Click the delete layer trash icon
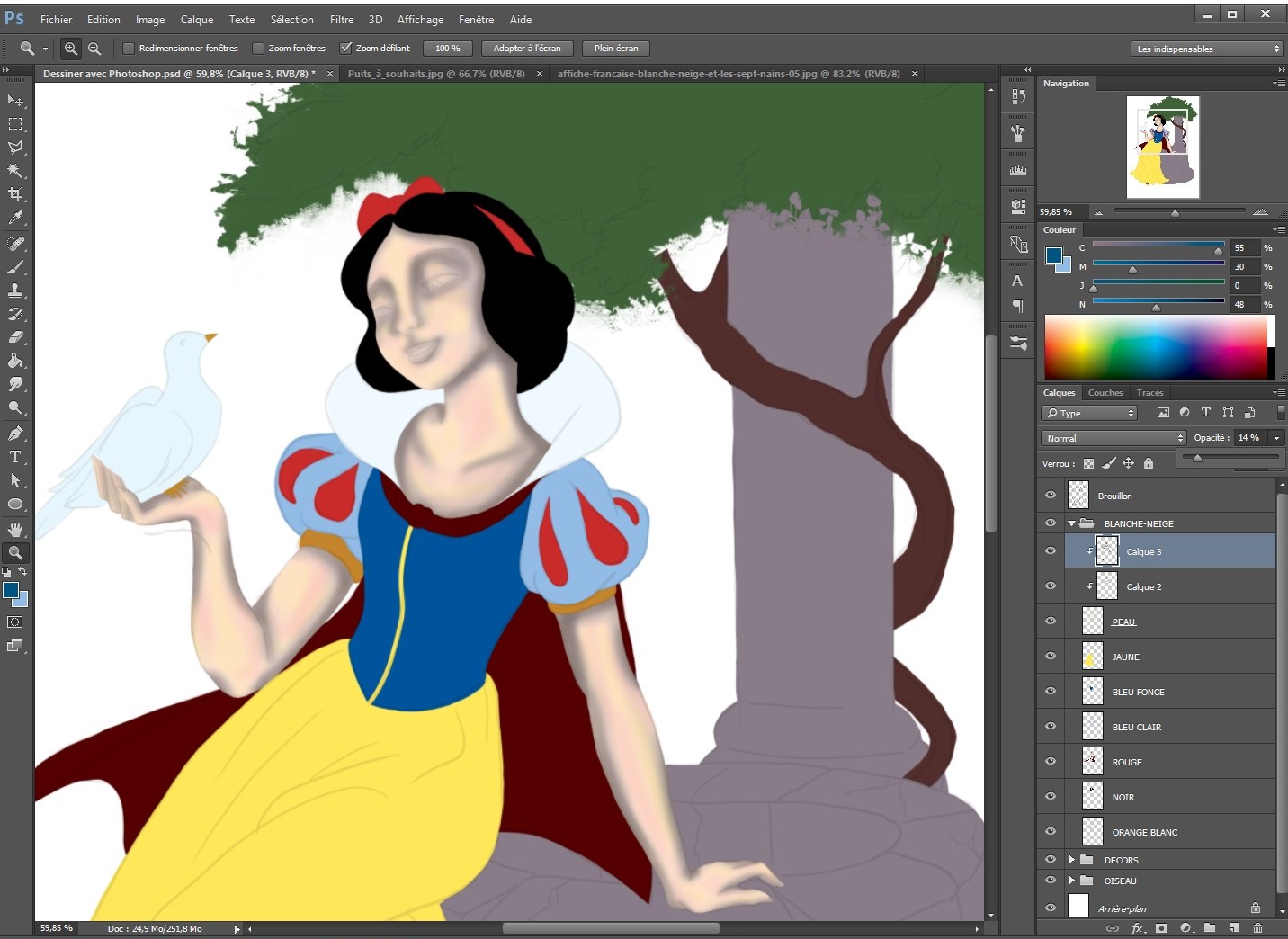Viewport: 1288px width, 939px height. pos(1257,927)
